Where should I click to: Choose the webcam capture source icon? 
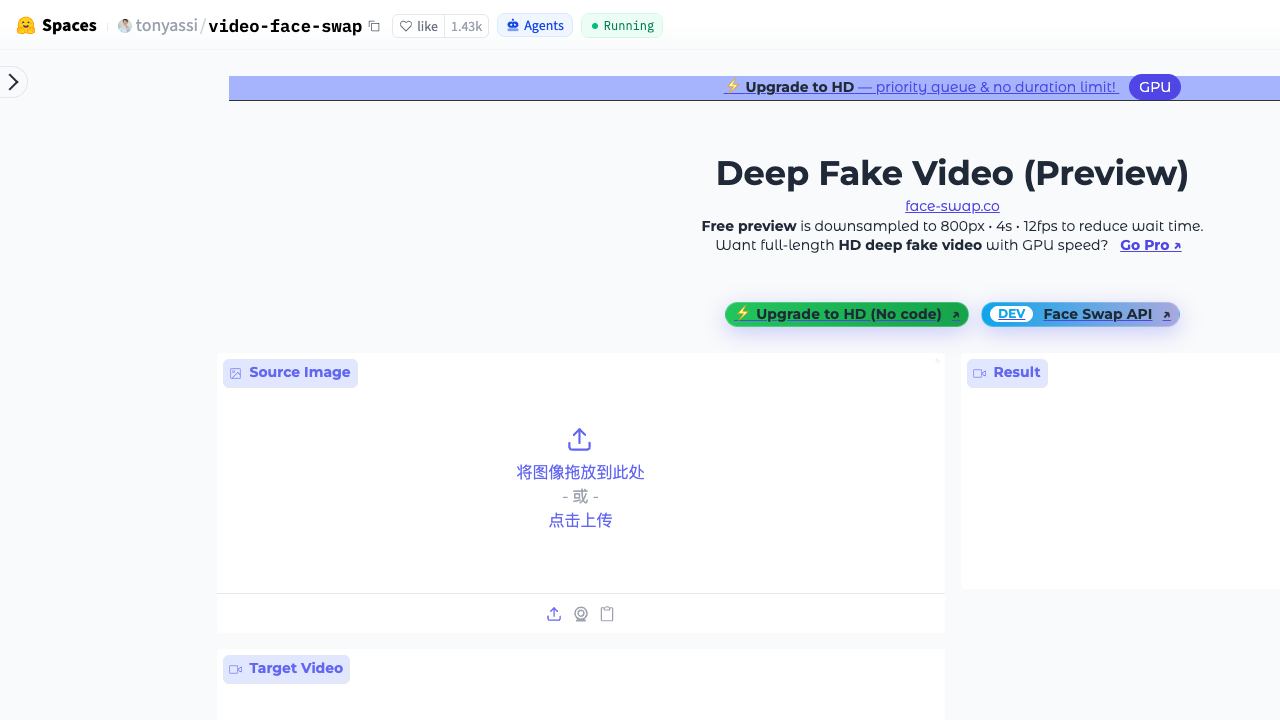[x=581, y=614]
